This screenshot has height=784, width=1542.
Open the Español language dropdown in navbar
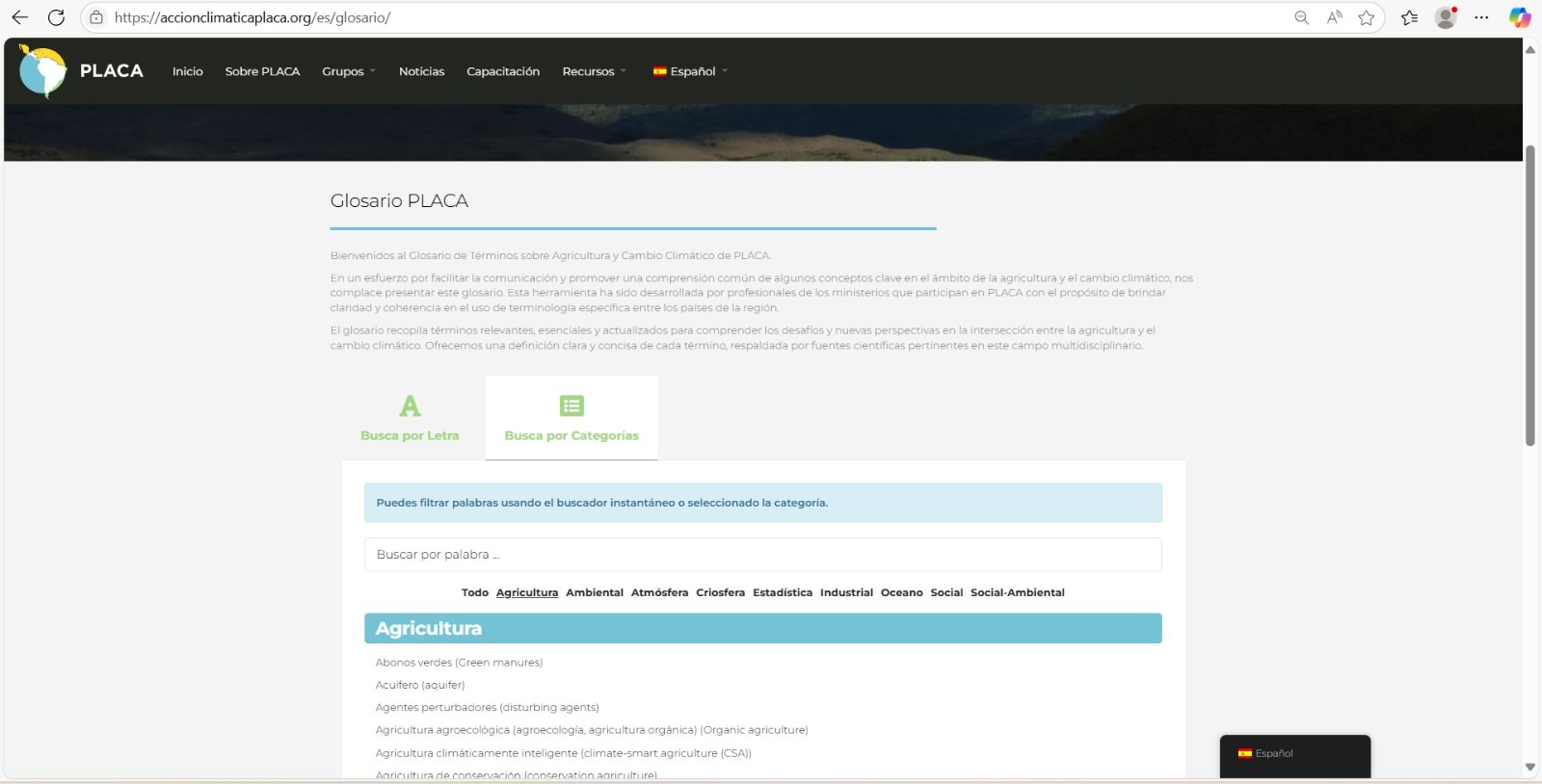(691, 71)
